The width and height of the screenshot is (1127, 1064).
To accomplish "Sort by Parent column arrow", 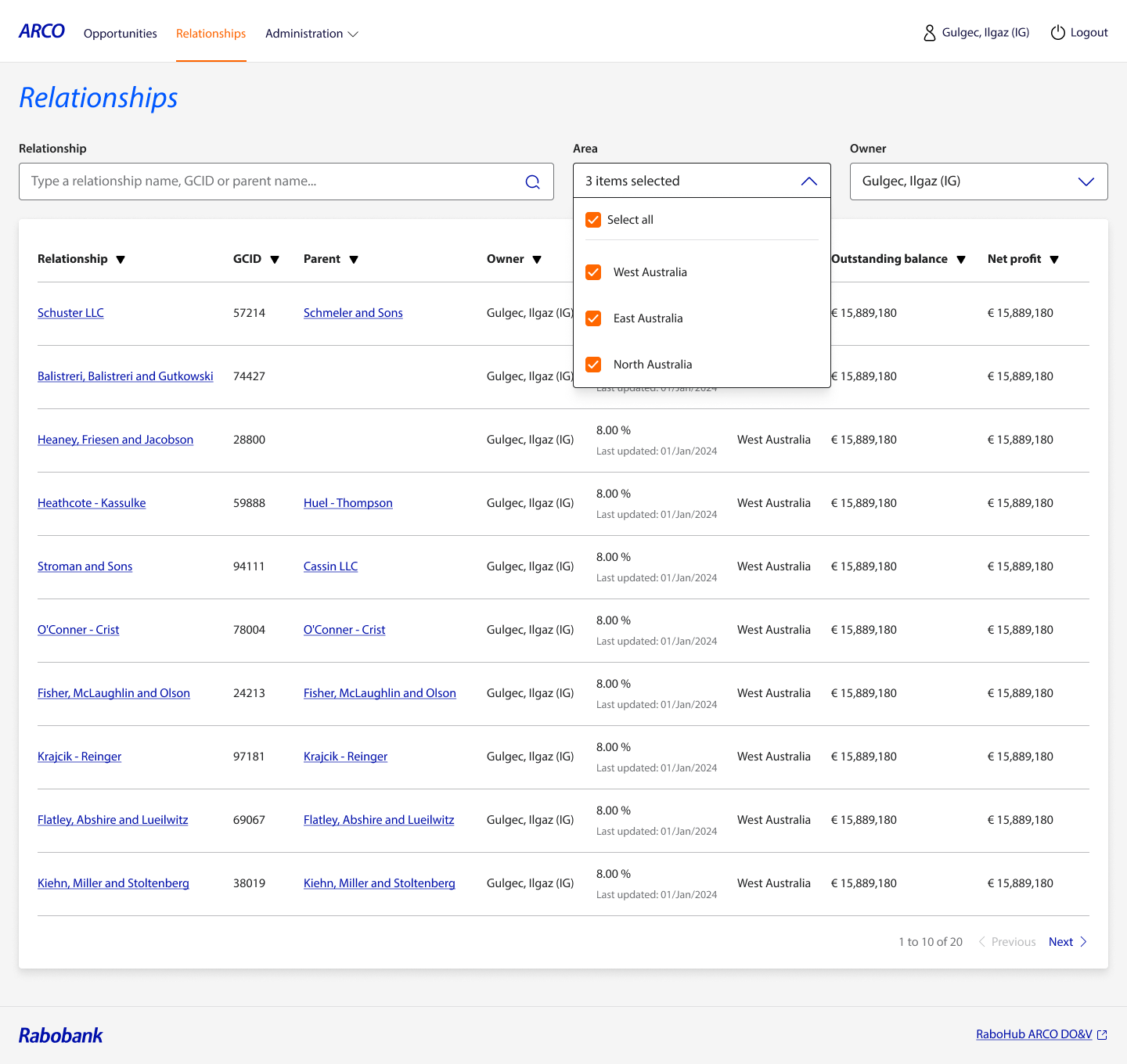I will (x=354, y=260).
